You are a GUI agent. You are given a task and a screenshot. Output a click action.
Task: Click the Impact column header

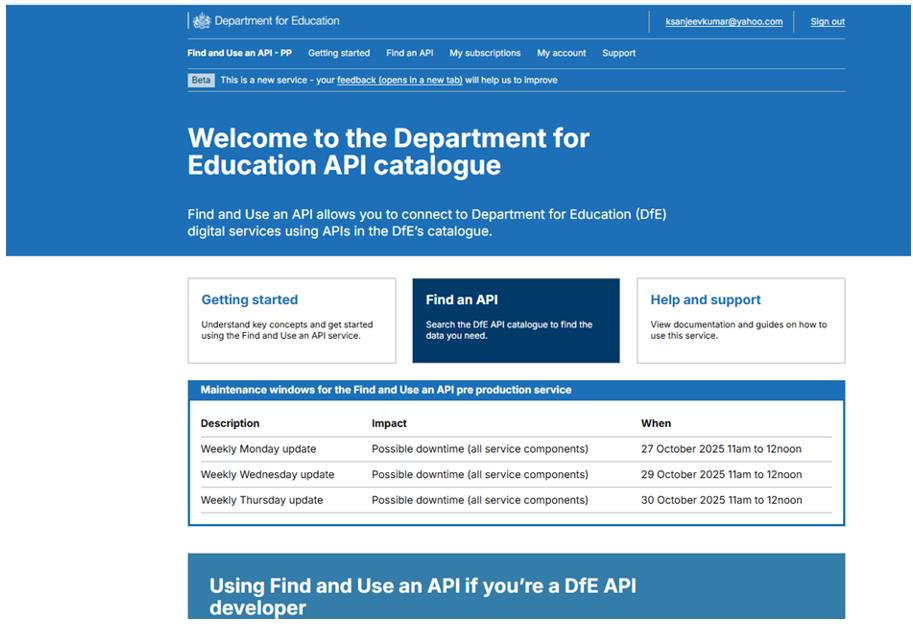(389, 423)
